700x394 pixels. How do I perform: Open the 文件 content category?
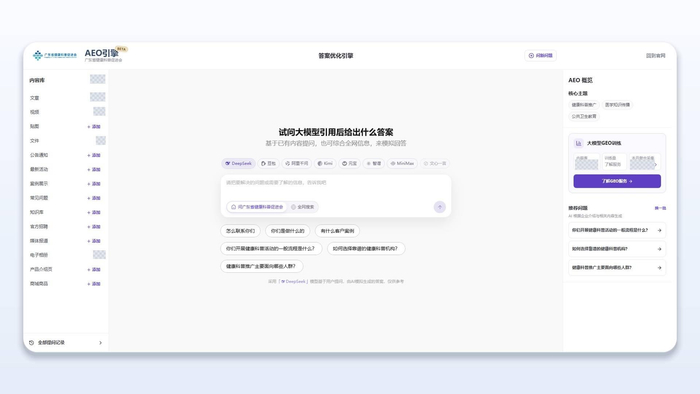point(34,141)
